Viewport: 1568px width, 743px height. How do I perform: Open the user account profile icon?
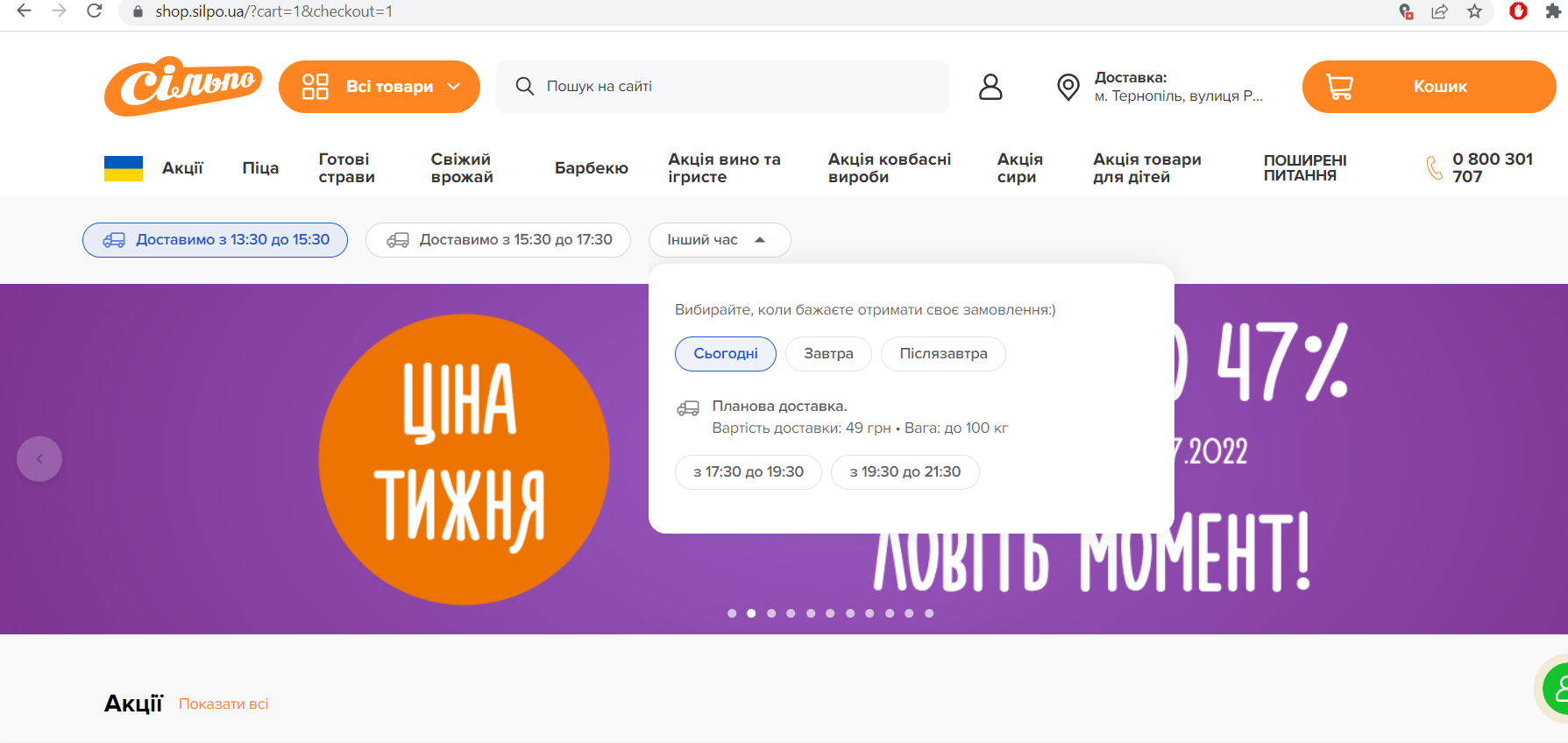click(x=990, y=87)
